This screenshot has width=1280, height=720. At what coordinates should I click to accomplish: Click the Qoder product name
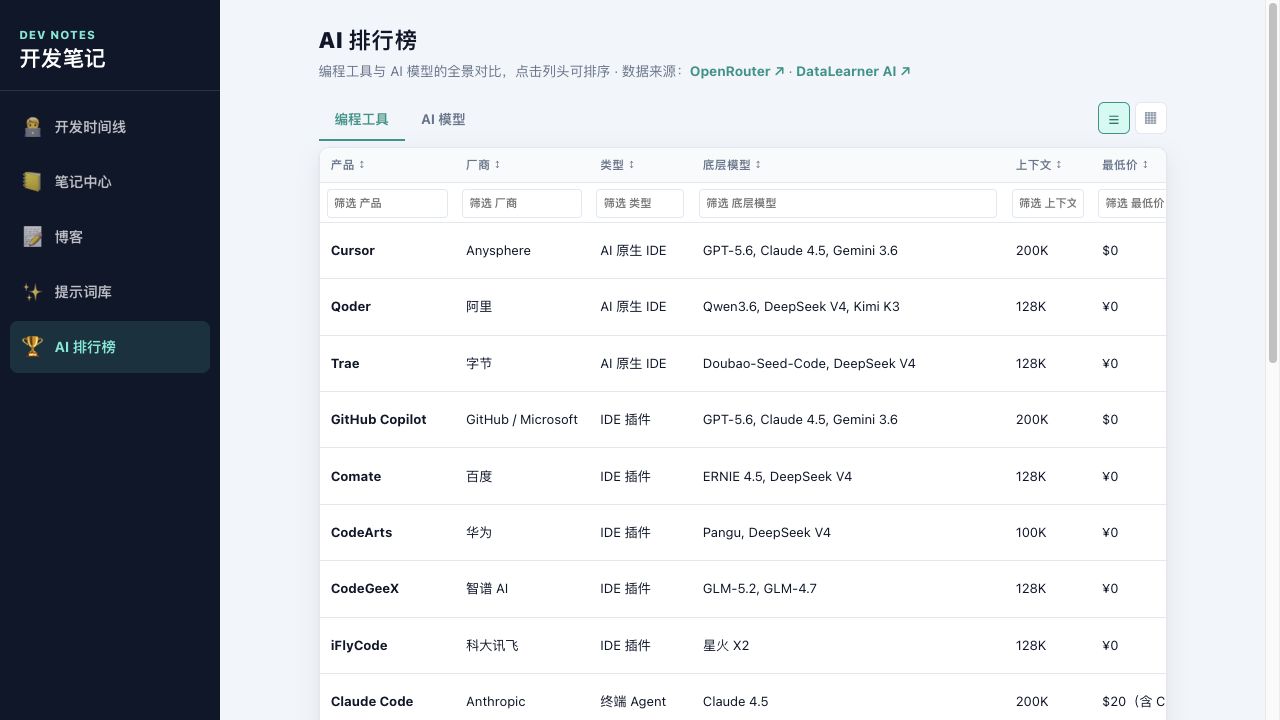351,307
